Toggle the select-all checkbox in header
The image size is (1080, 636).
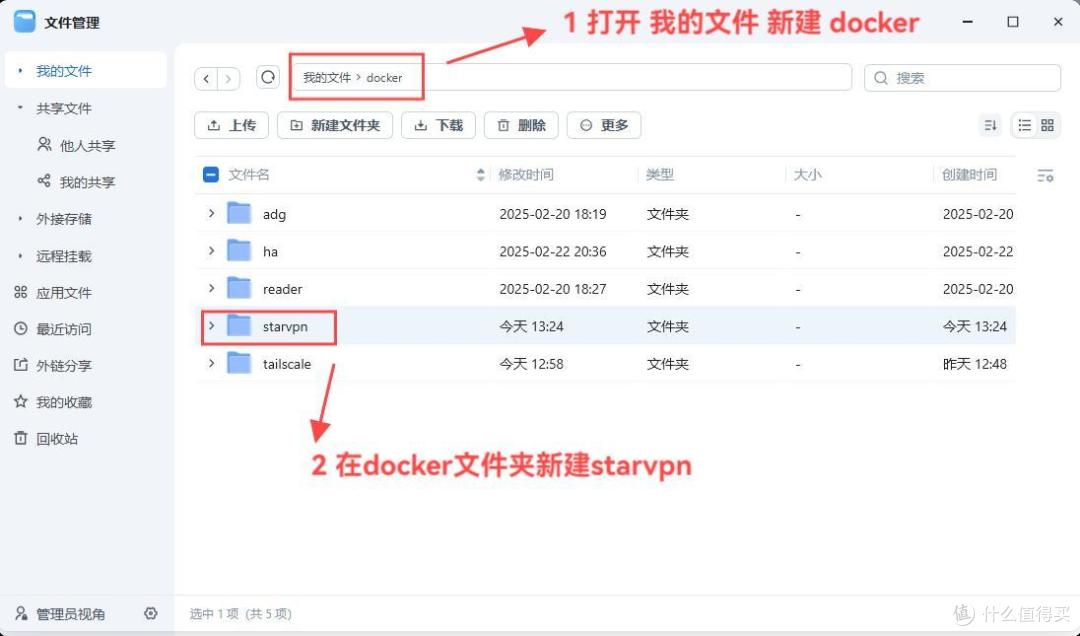[x=211, y=174]
